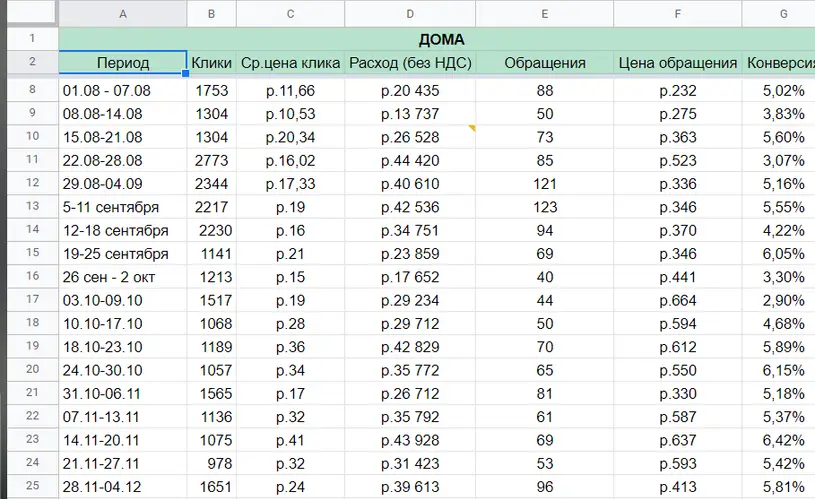Select lead price р.523

[678, 161]
